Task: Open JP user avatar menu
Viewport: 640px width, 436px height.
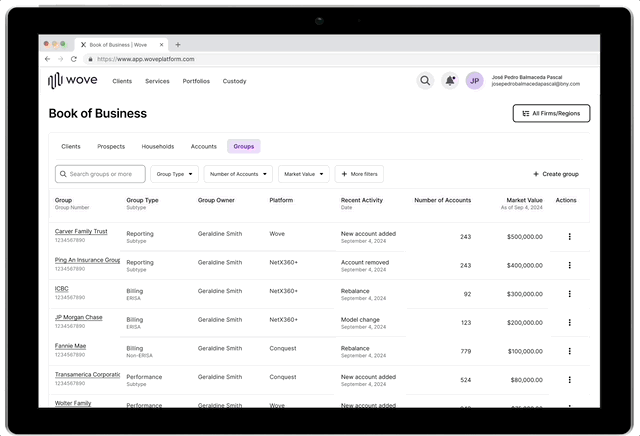Action: [x=475, y=81]
